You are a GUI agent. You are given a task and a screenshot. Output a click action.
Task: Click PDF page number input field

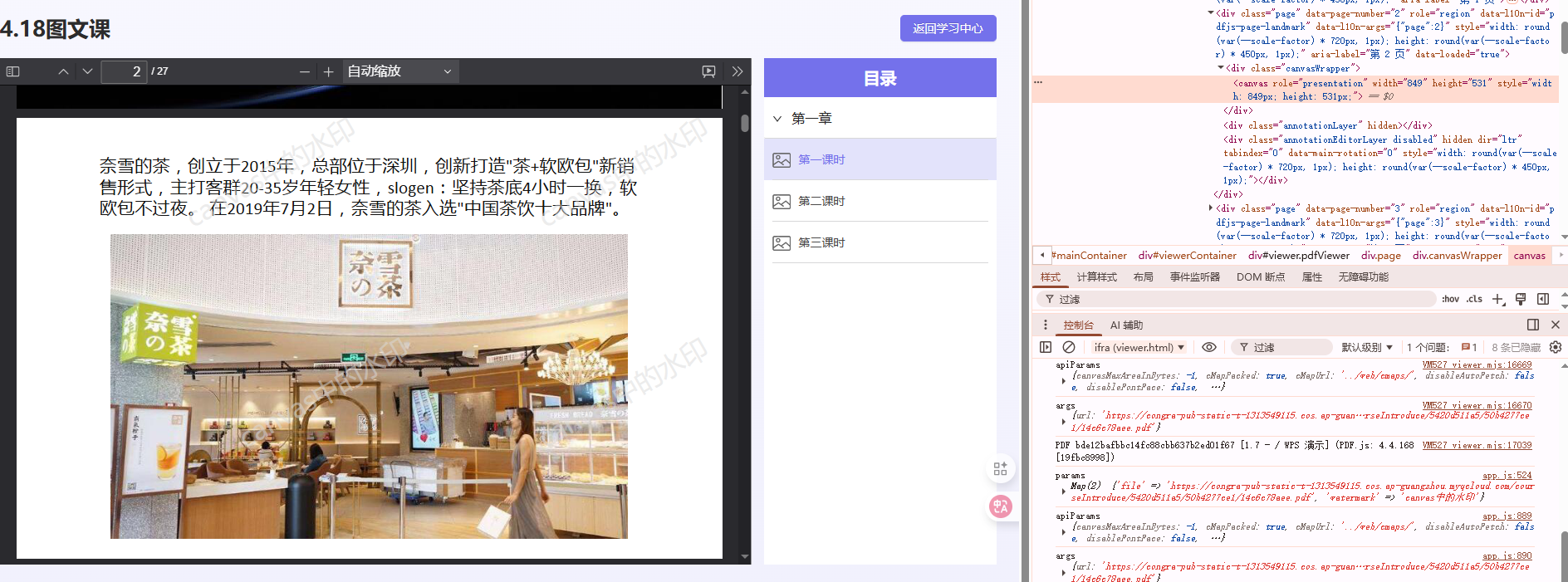tap(124, 71)
